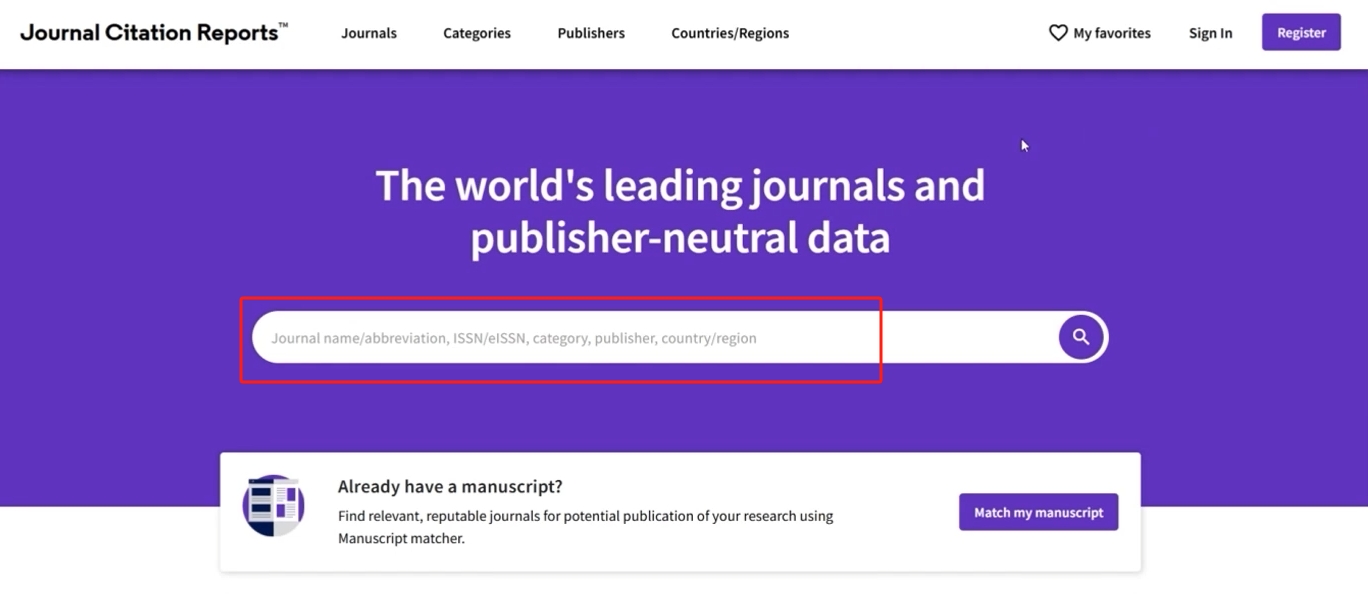The width and height of the screenshot is (1368, 594).
Task: Click the magnifier search button
Action: click(1081, 337)
